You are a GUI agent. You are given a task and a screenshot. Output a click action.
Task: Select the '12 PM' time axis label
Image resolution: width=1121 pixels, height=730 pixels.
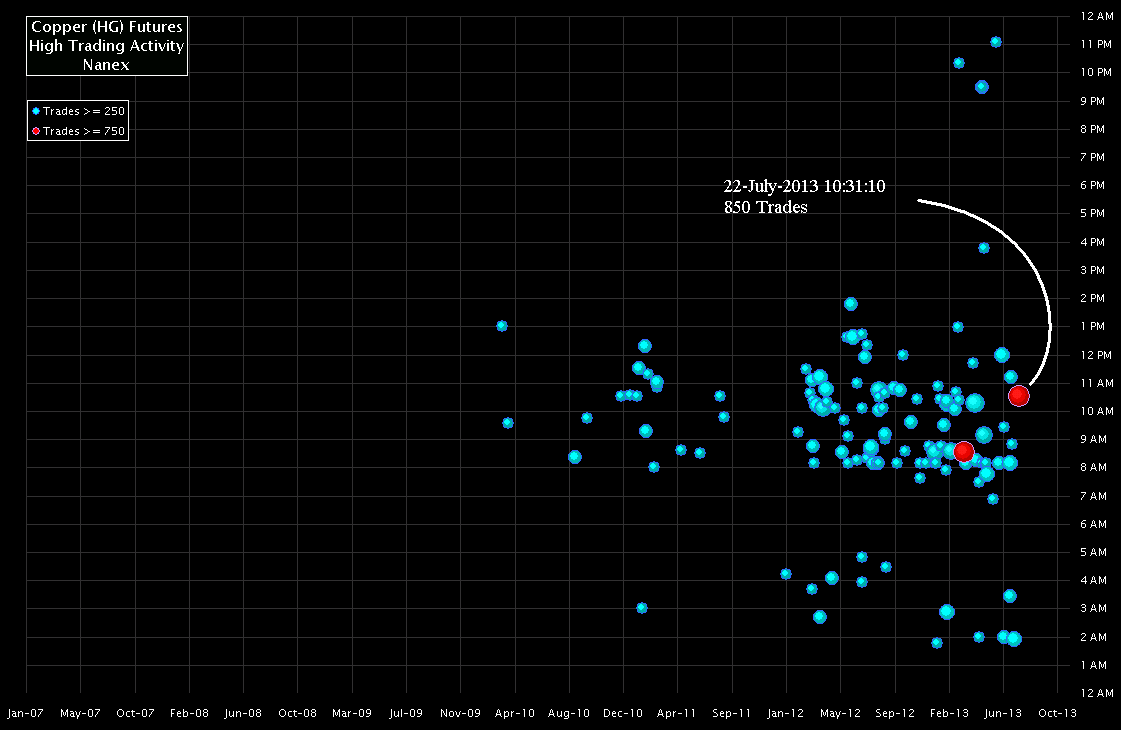pos(1096,355)
